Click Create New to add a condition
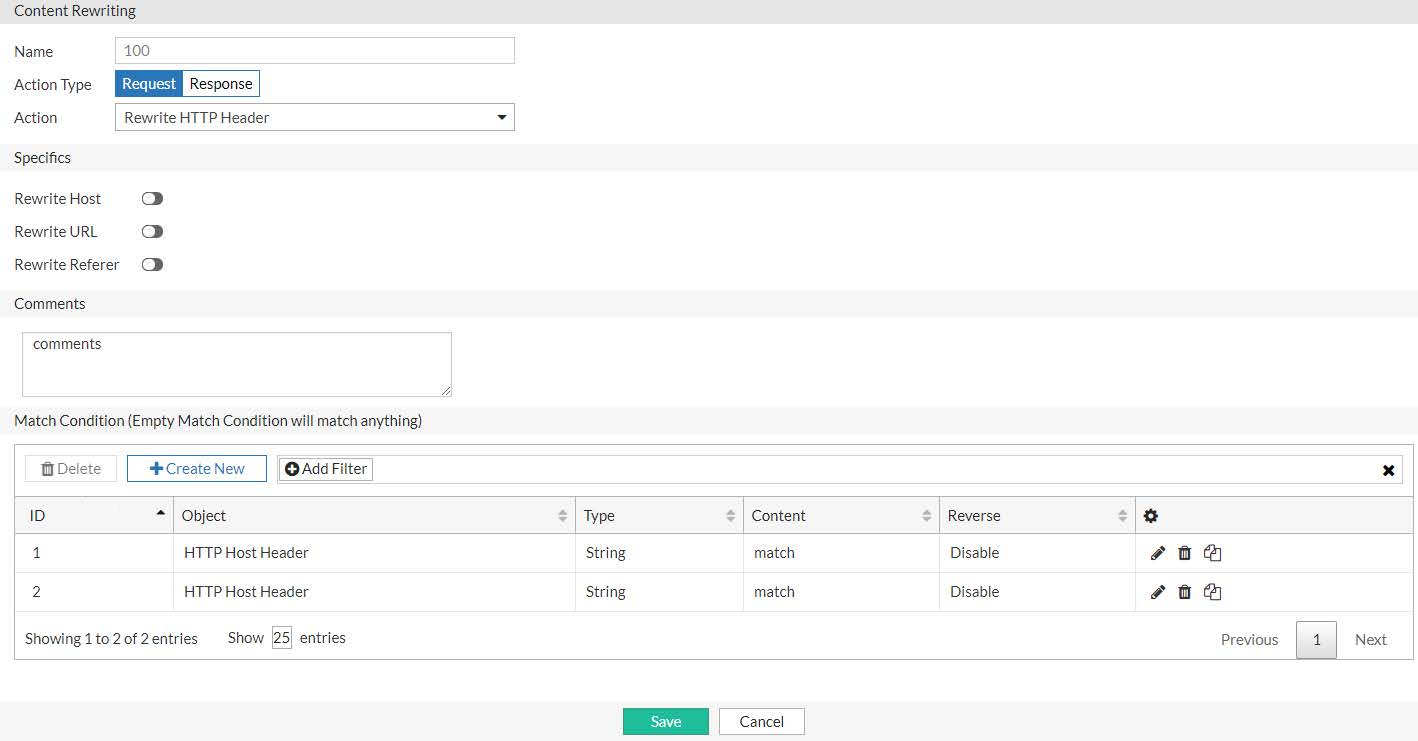This screenshot has height=741, width=1418. 196,468
